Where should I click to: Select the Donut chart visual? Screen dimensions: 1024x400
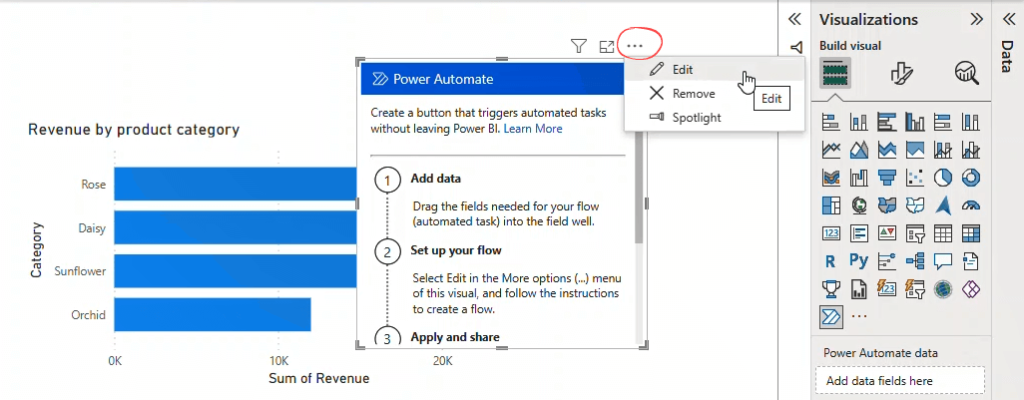(x=972, y=178)
